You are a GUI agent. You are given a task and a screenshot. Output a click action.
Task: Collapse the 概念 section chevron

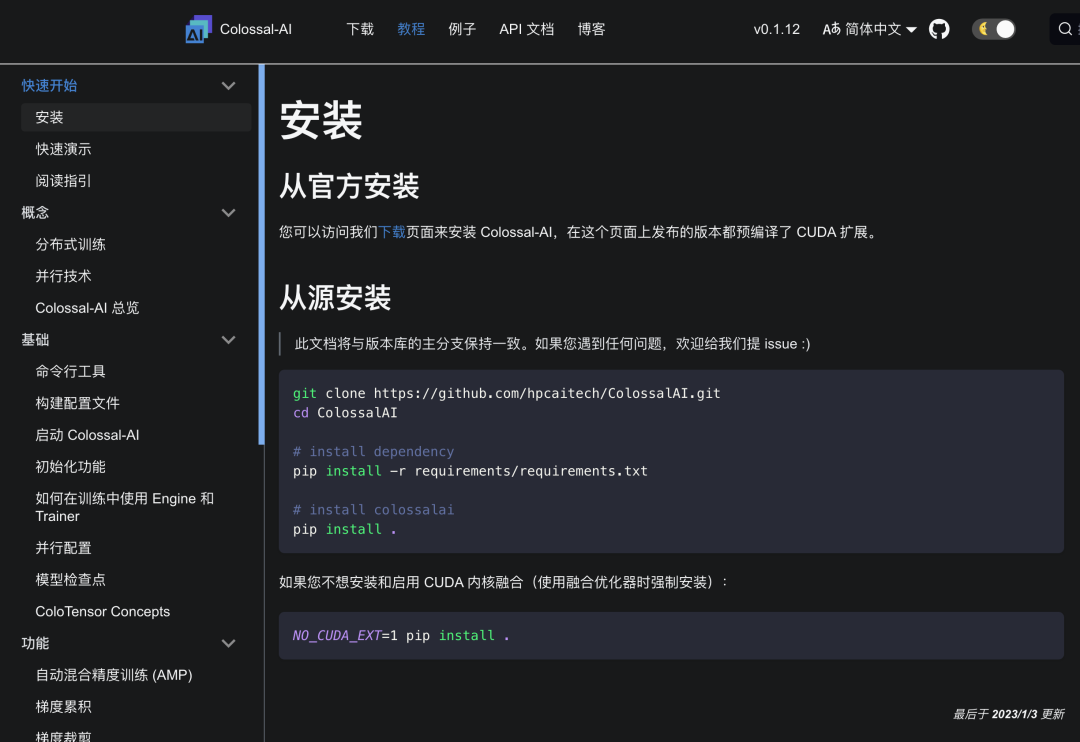229,213
